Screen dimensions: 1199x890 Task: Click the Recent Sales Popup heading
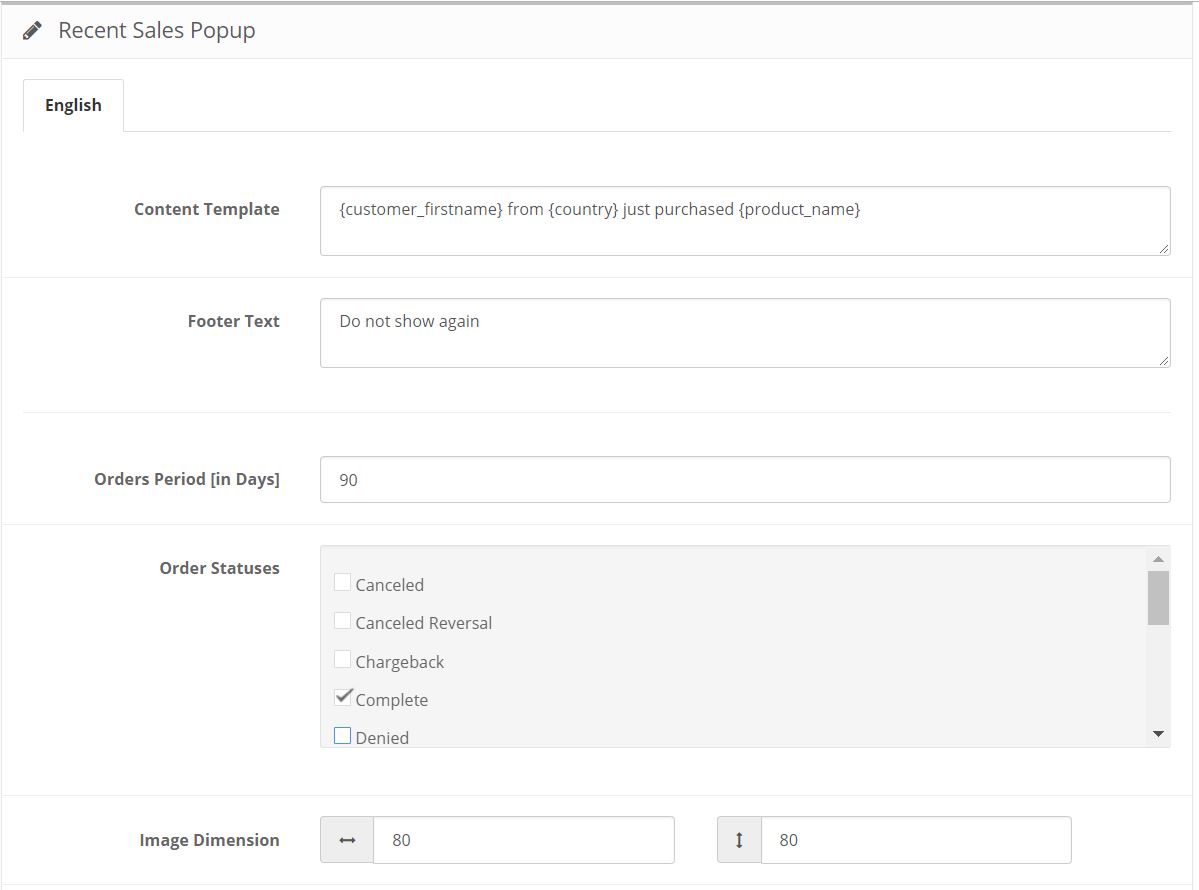[x=157, y=31]
